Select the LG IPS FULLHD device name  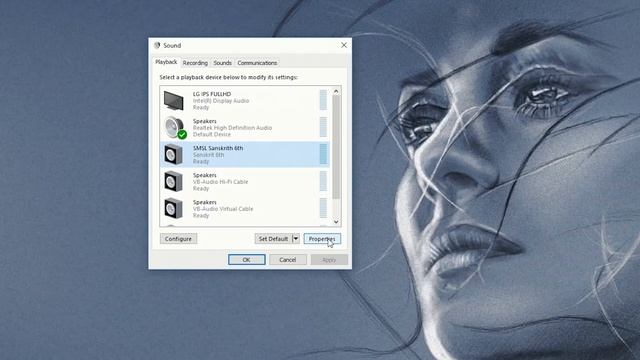[x=212, y=94]
